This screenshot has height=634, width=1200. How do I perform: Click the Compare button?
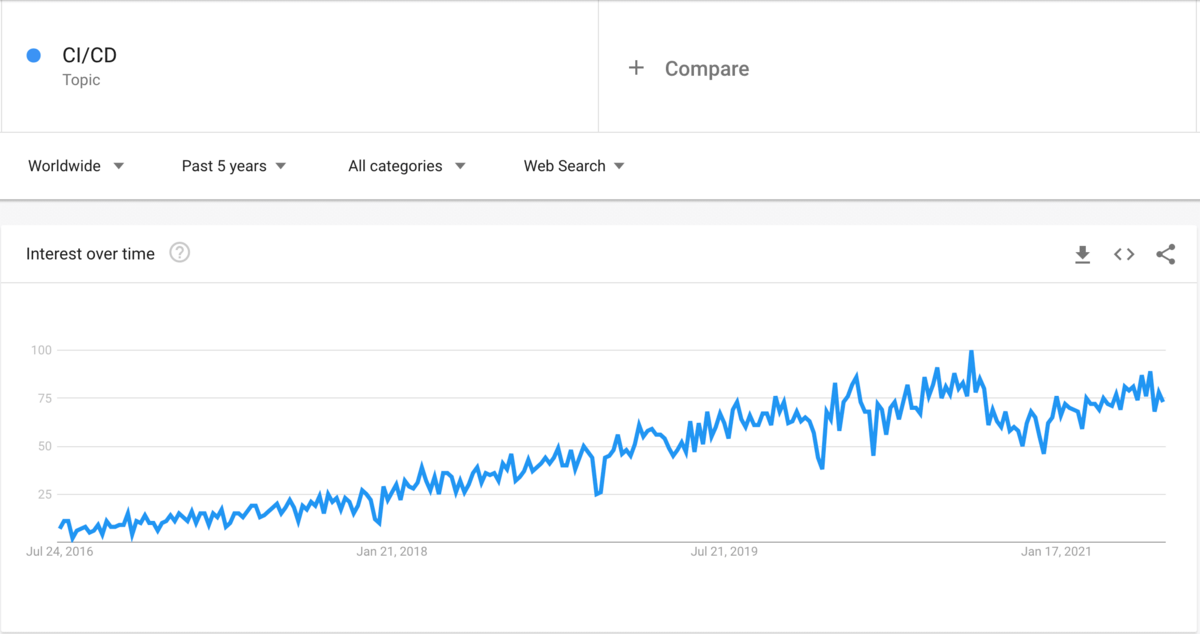[706, 68]
